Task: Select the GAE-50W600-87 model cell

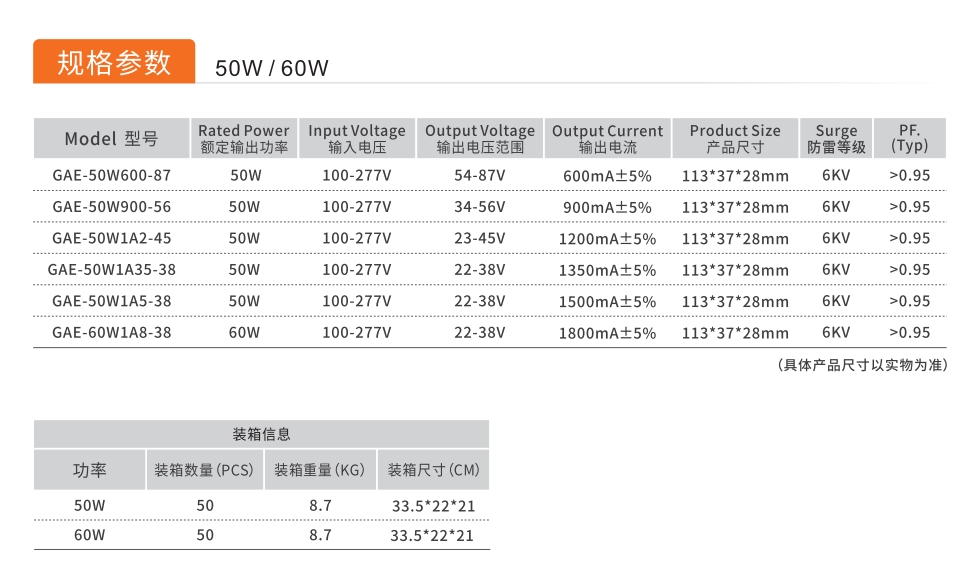Action: click(111, 176)
